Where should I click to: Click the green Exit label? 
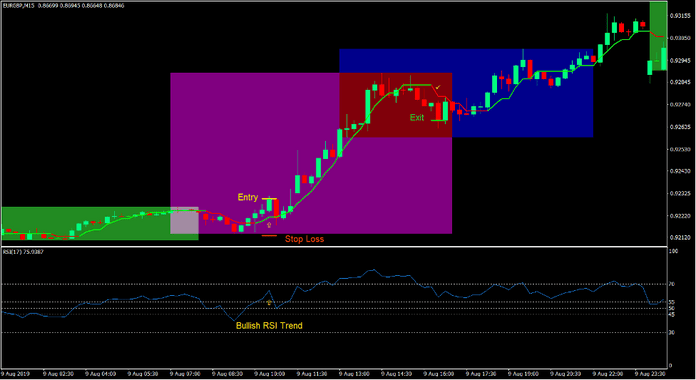417,118
